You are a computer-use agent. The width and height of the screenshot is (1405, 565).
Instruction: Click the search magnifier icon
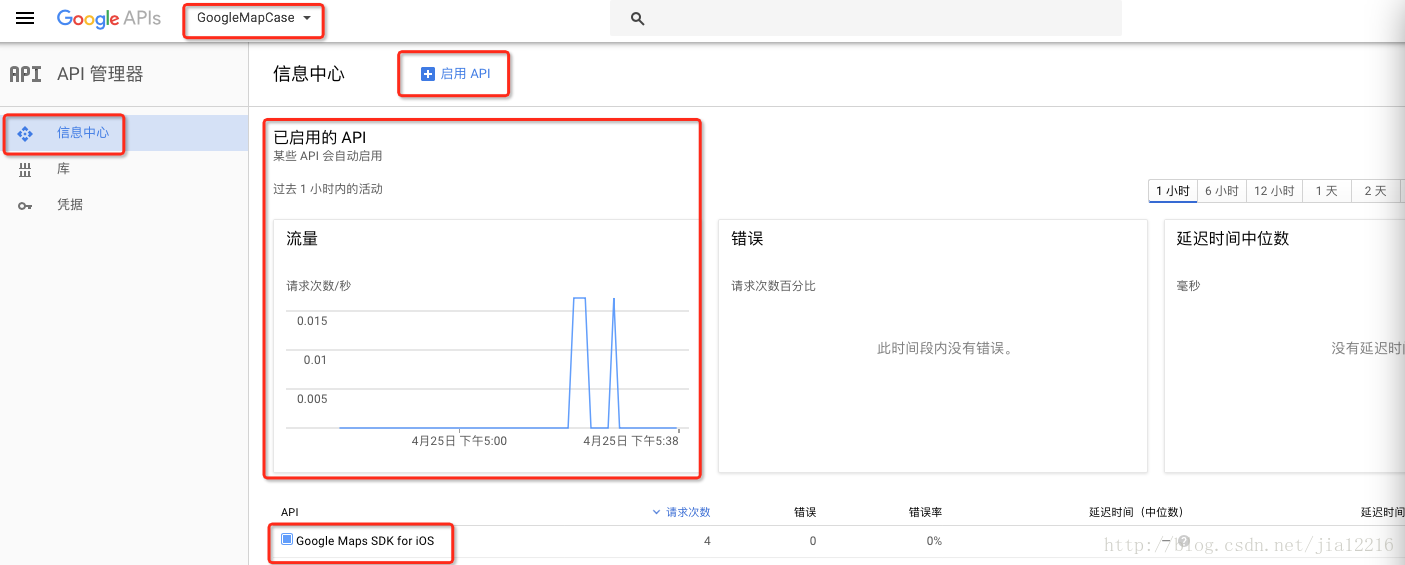click(x=638, y=19)
